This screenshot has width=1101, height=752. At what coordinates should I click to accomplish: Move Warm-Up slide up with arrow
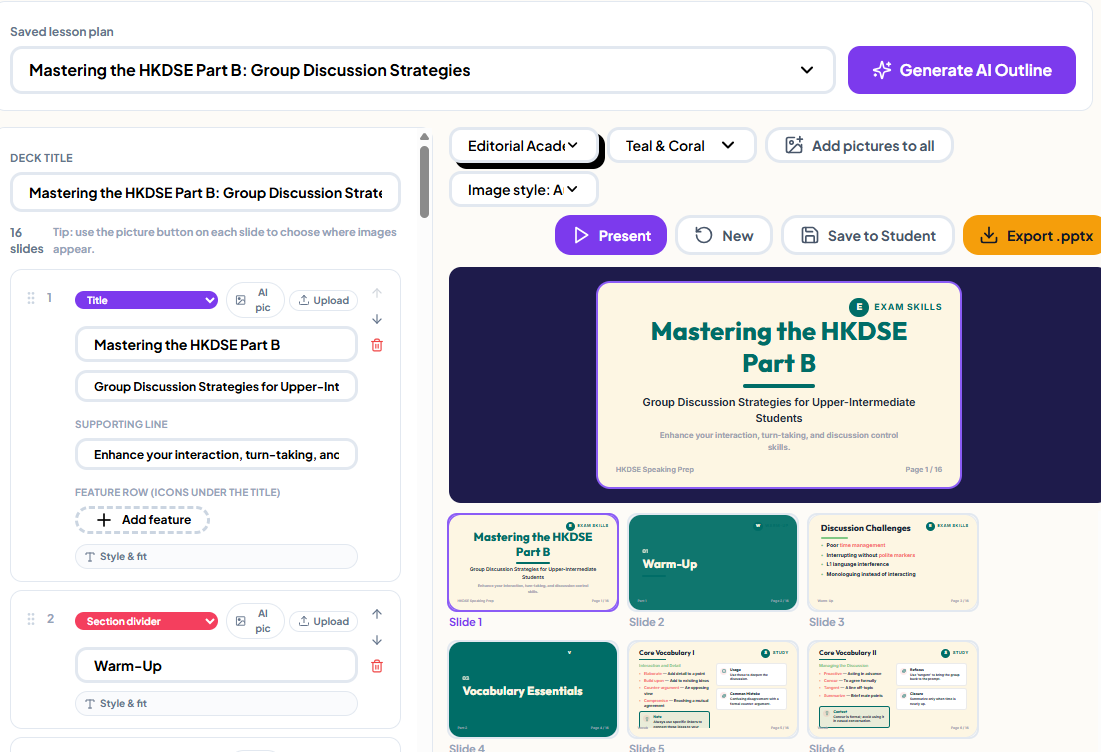coord(377,614)
